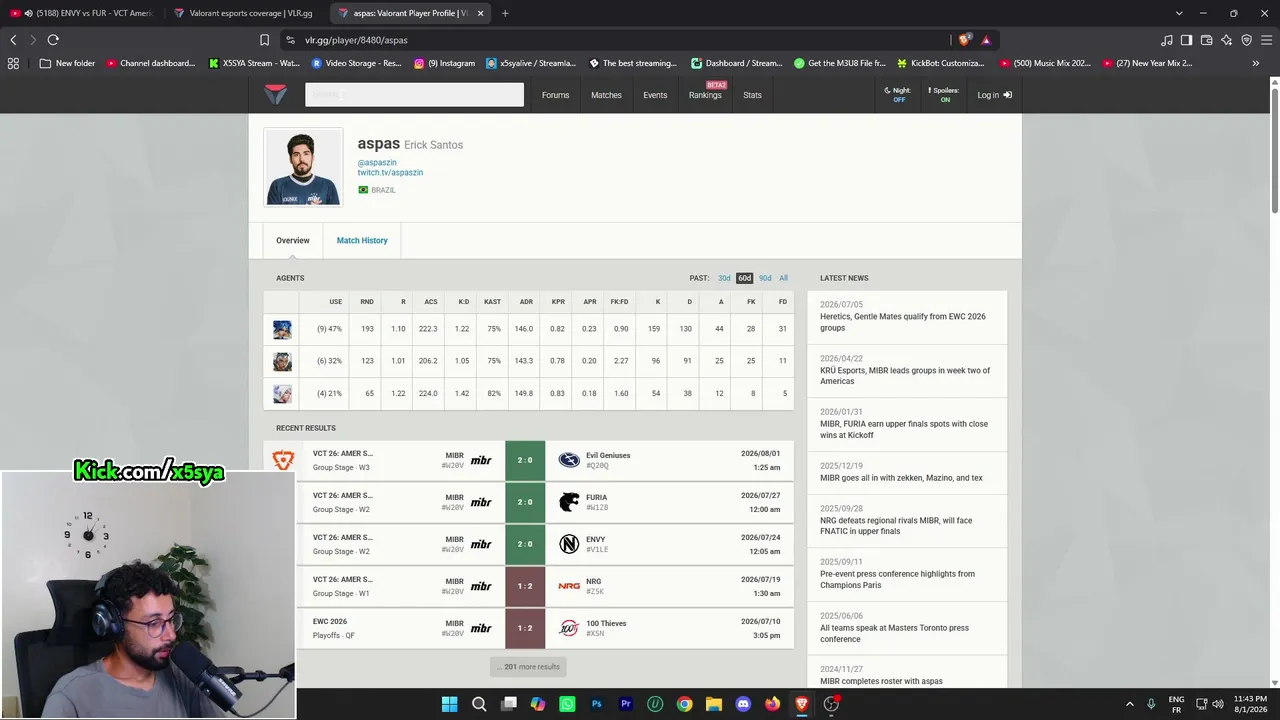Open the Events menu item
Viewport: 1280px width, 720px height.
655,95
